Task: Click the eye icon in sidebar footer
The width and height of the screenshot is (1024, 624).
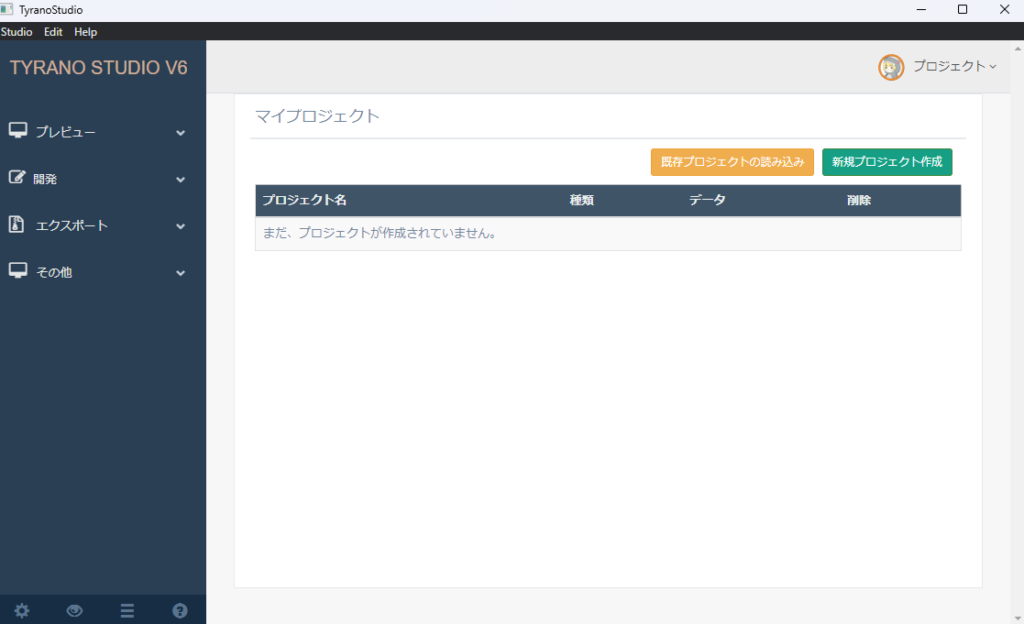Action: (75, 611)
